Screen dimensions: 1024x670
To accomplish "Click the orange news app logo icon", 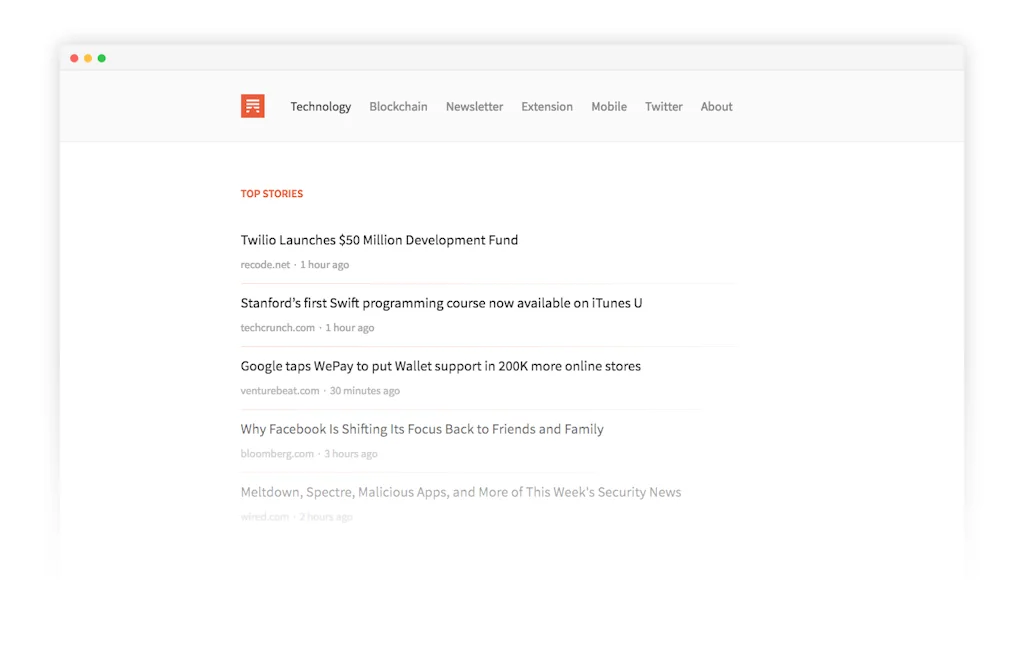I will tap(252, 105).
